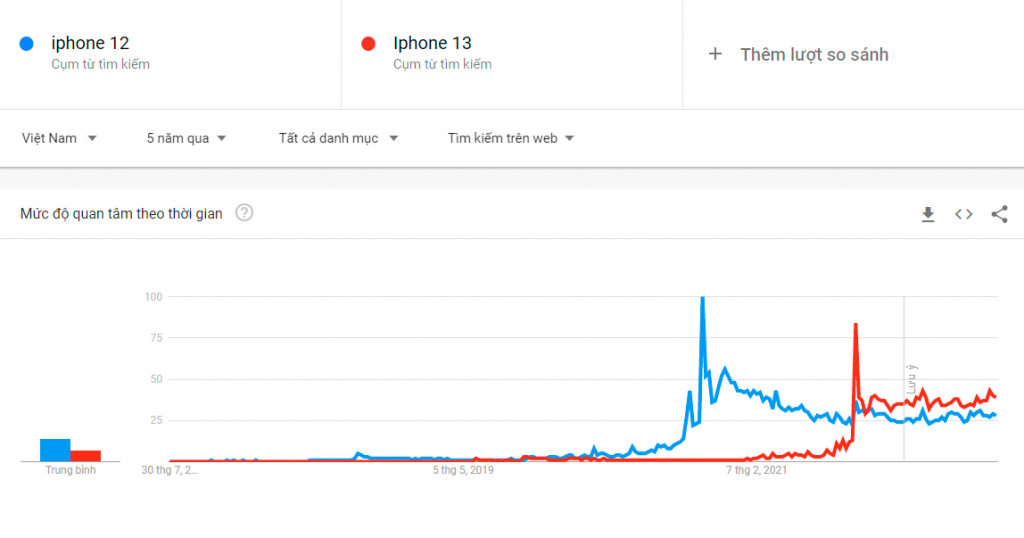
Task: Edit the Iphone 13 search term
Action: (x=432, y=43)
